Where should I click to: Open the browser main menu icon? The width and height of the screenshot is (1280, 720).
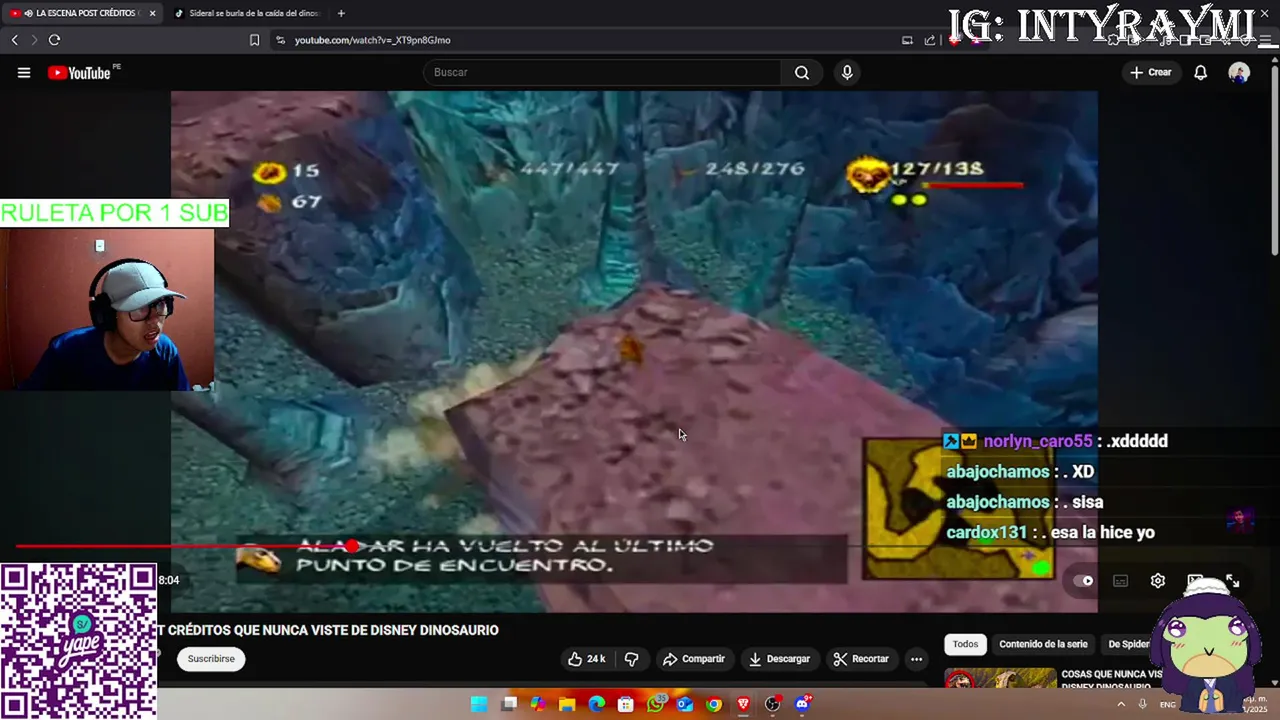pyautogui.click(x=1267, y=40)
